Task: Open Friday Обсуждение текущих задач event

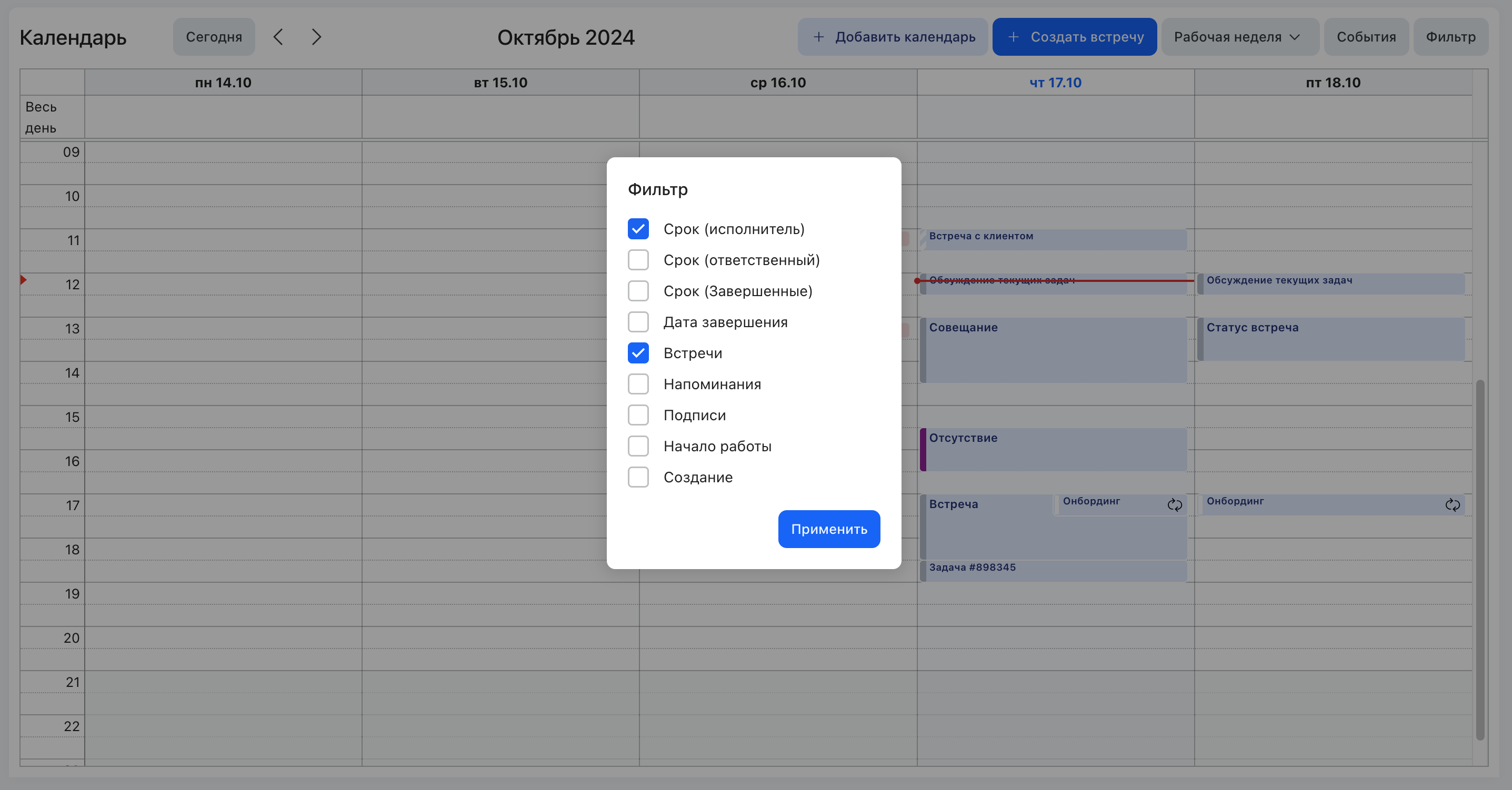Action: pos(1330,284)
